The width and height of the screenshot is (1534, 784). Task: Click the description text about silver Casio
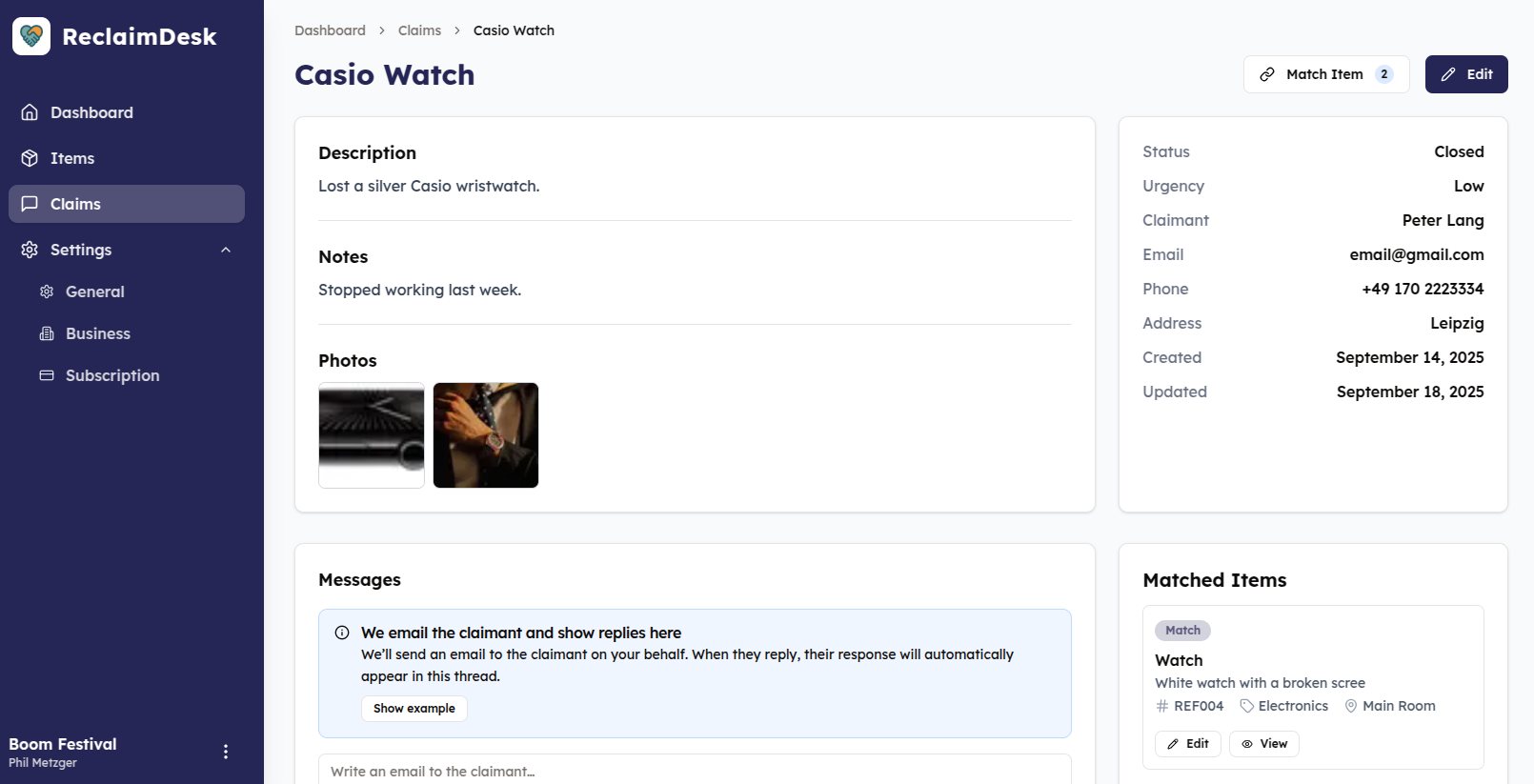pyautogui.click(x=429, y=186)
